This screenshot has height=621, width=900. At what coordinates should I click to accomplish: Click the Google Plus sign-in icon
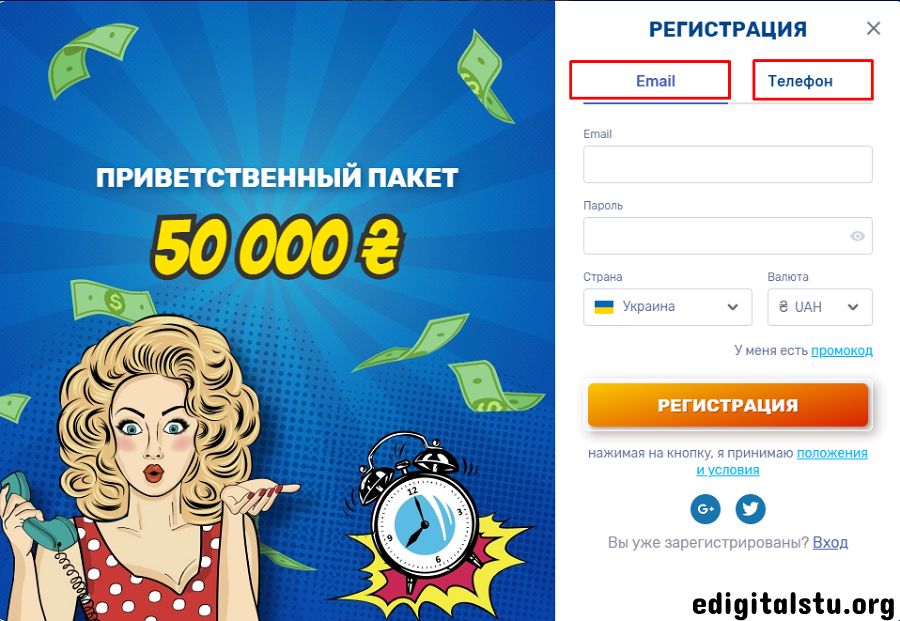(705, 509)
